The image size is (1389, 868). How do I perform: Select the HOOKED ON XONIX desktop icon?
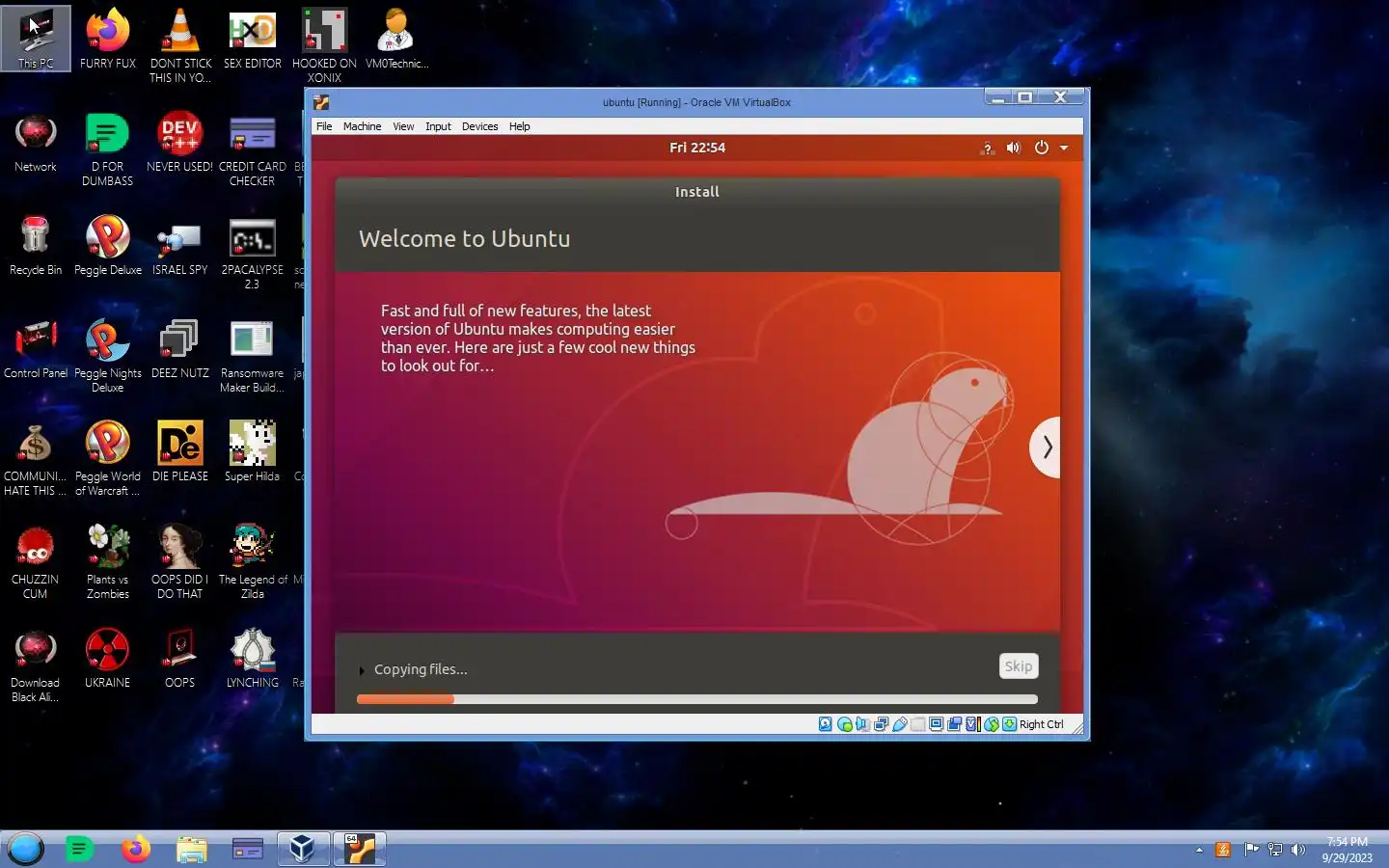click(x=324, y=45)
